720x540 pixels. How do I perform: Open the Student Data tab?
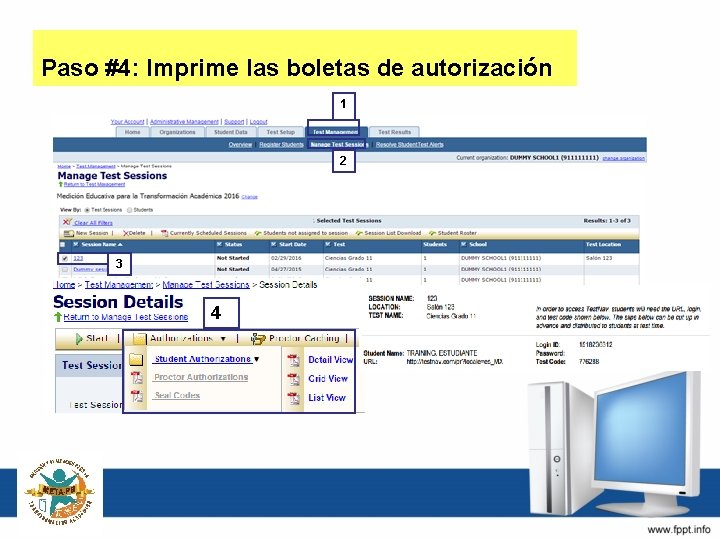(x=231, y=132)
